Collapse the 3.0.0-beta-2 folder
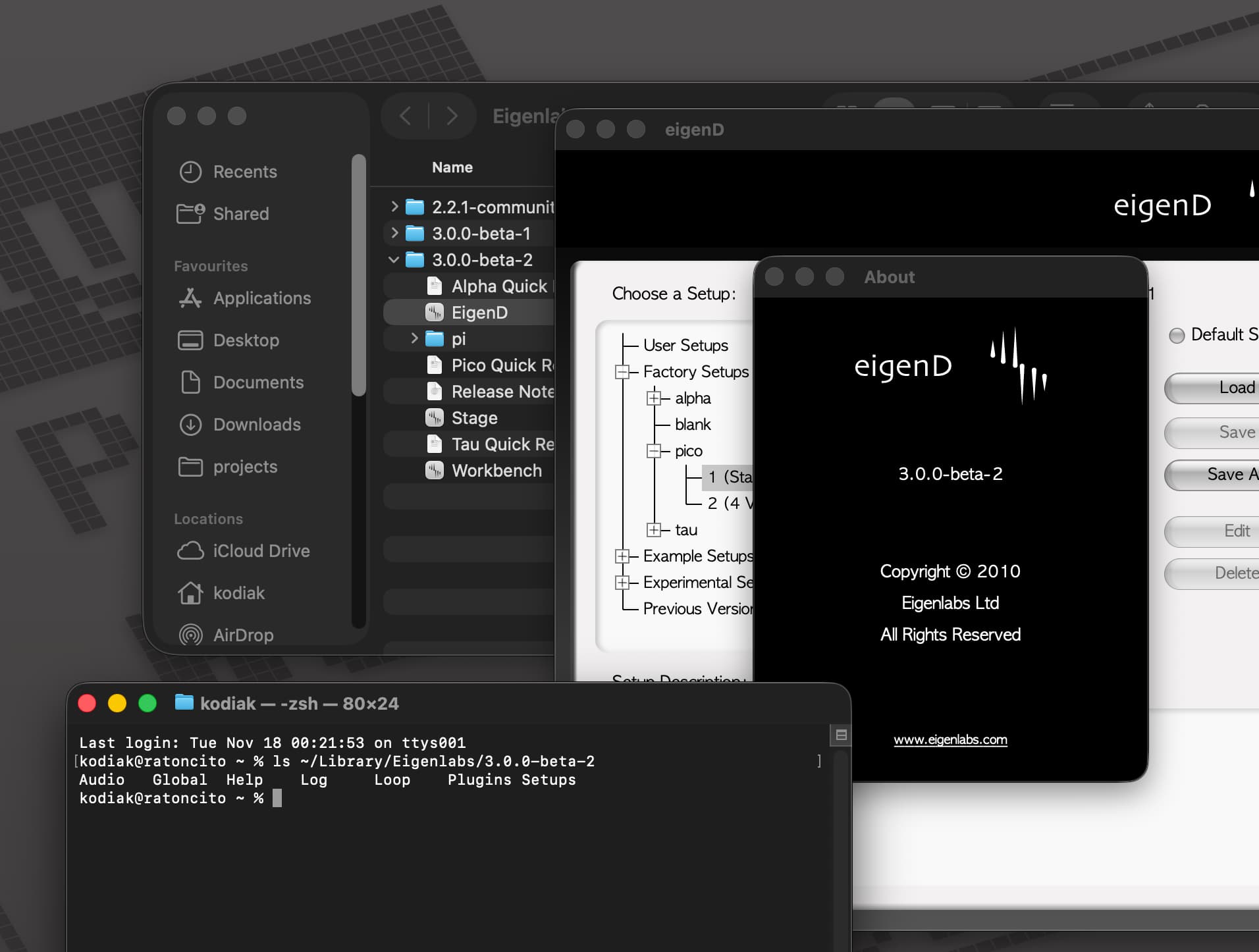The height and width of the screenshot is (952, 1259). pyautogui.click(x=394, y=260)
